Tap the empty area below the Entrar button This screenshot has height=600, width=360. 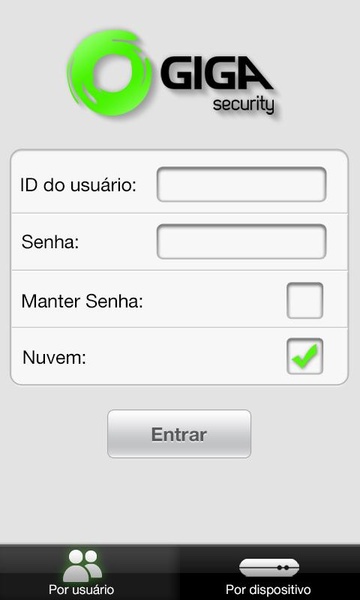pyautogui.click(x=180, y=501)
